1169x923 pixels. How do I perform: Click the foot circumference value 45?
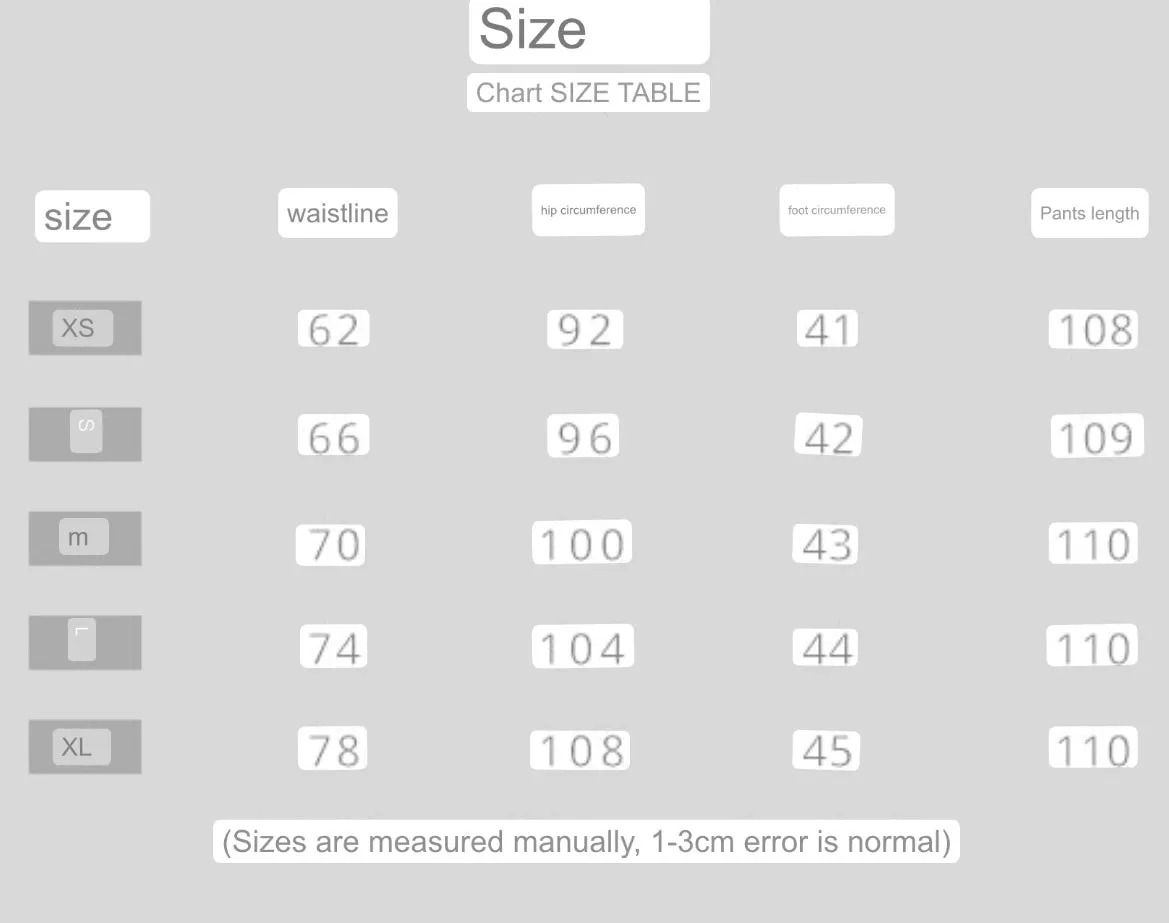826,750
